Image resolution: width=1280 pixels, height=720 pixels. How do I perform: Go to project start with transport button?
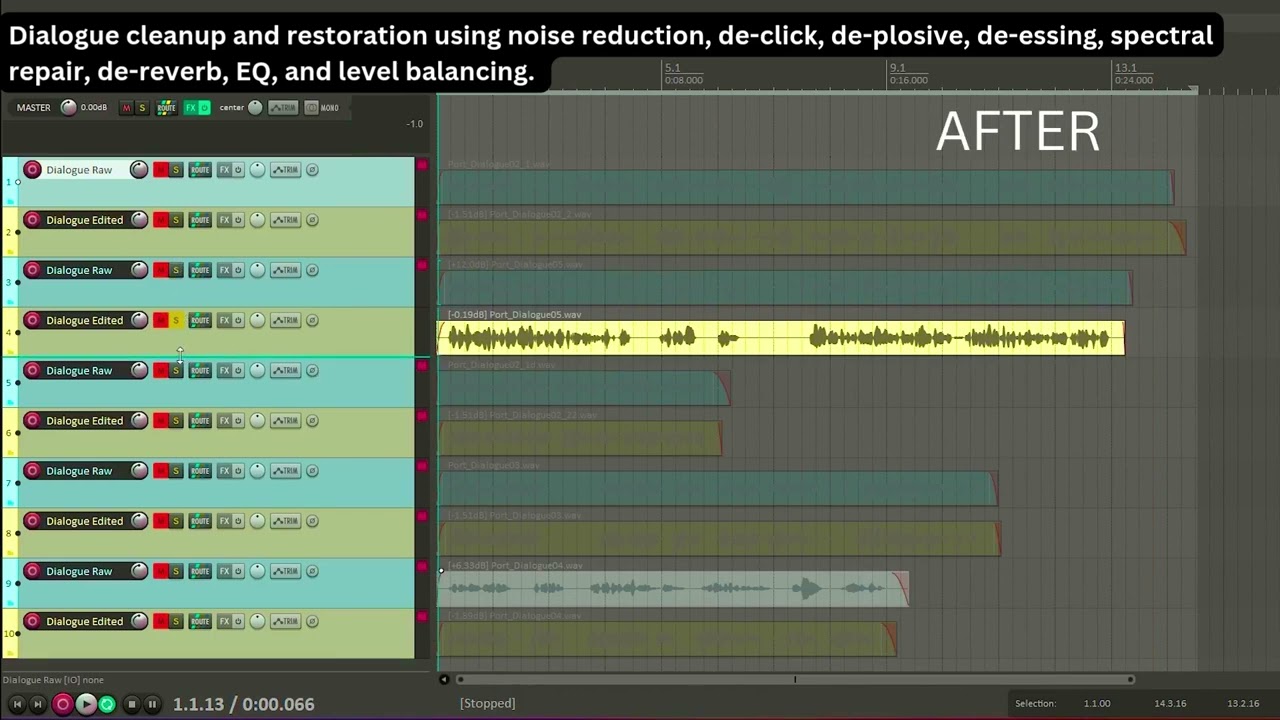coord(17,704)
